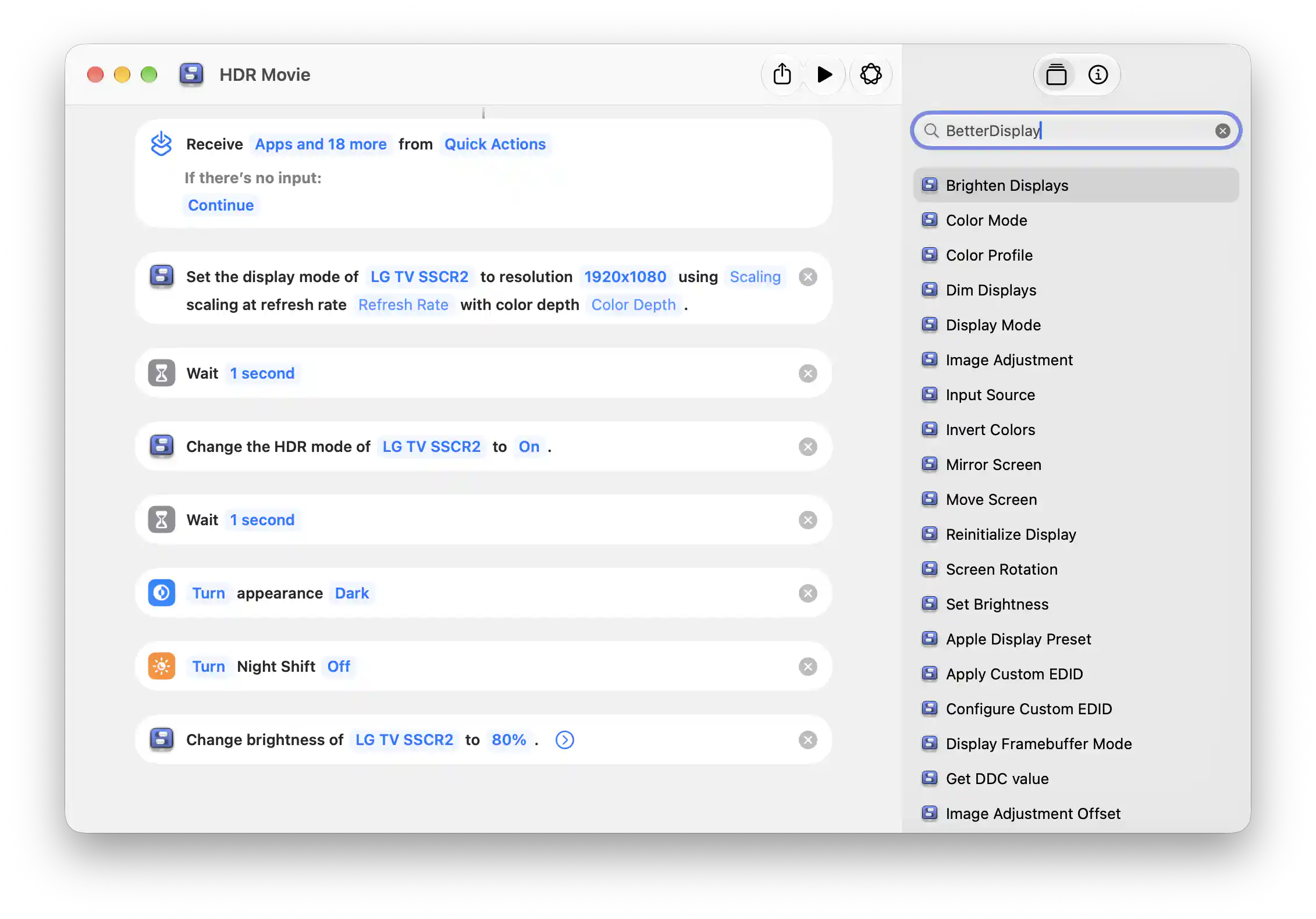This screenshot has height=919, width=1316.
Task: Add the Get DDC value action
Action: click(x=1076, y=779)
